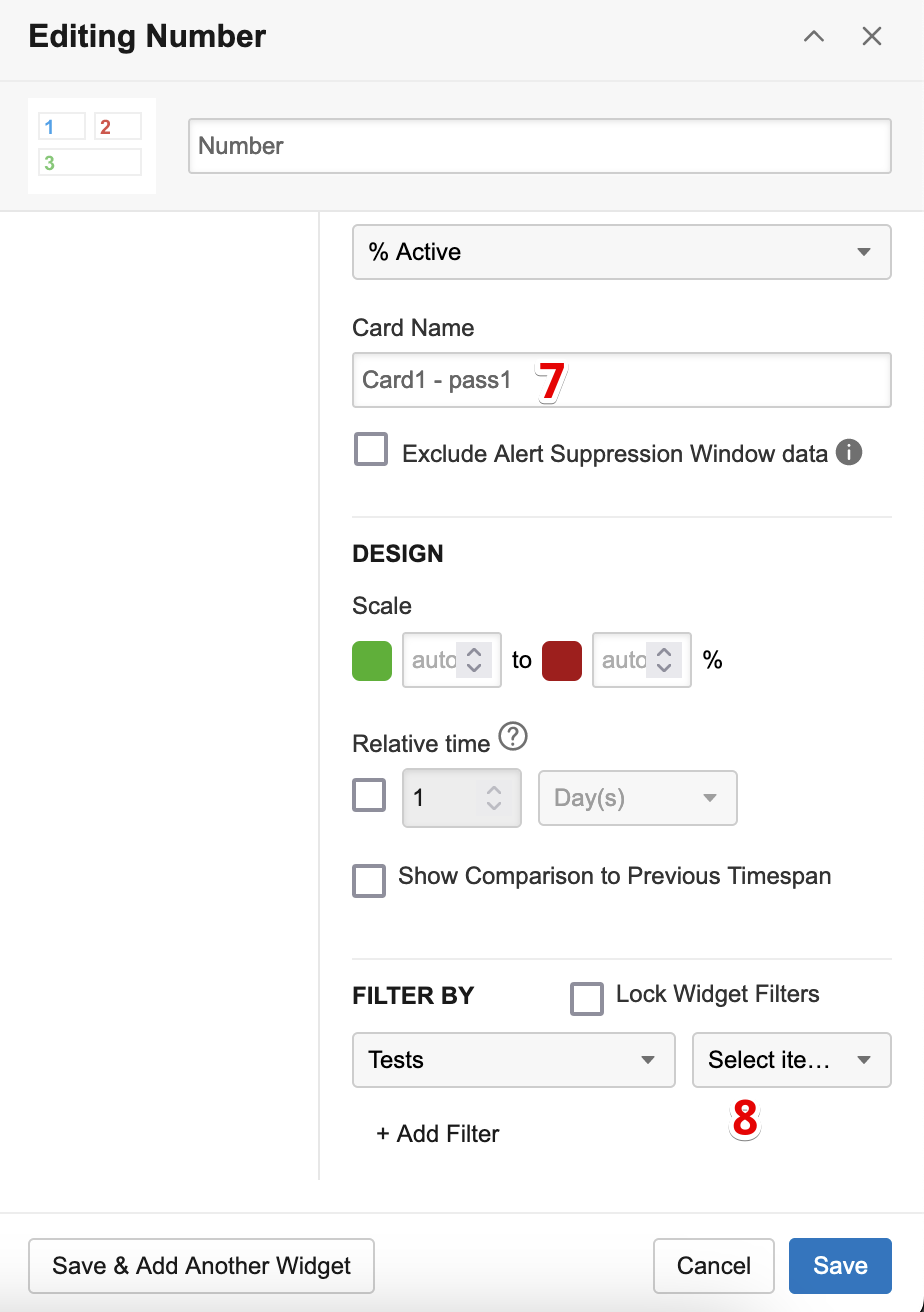Check the Lock Widget Filters box

pyautogui.click(x=587, y=998)
